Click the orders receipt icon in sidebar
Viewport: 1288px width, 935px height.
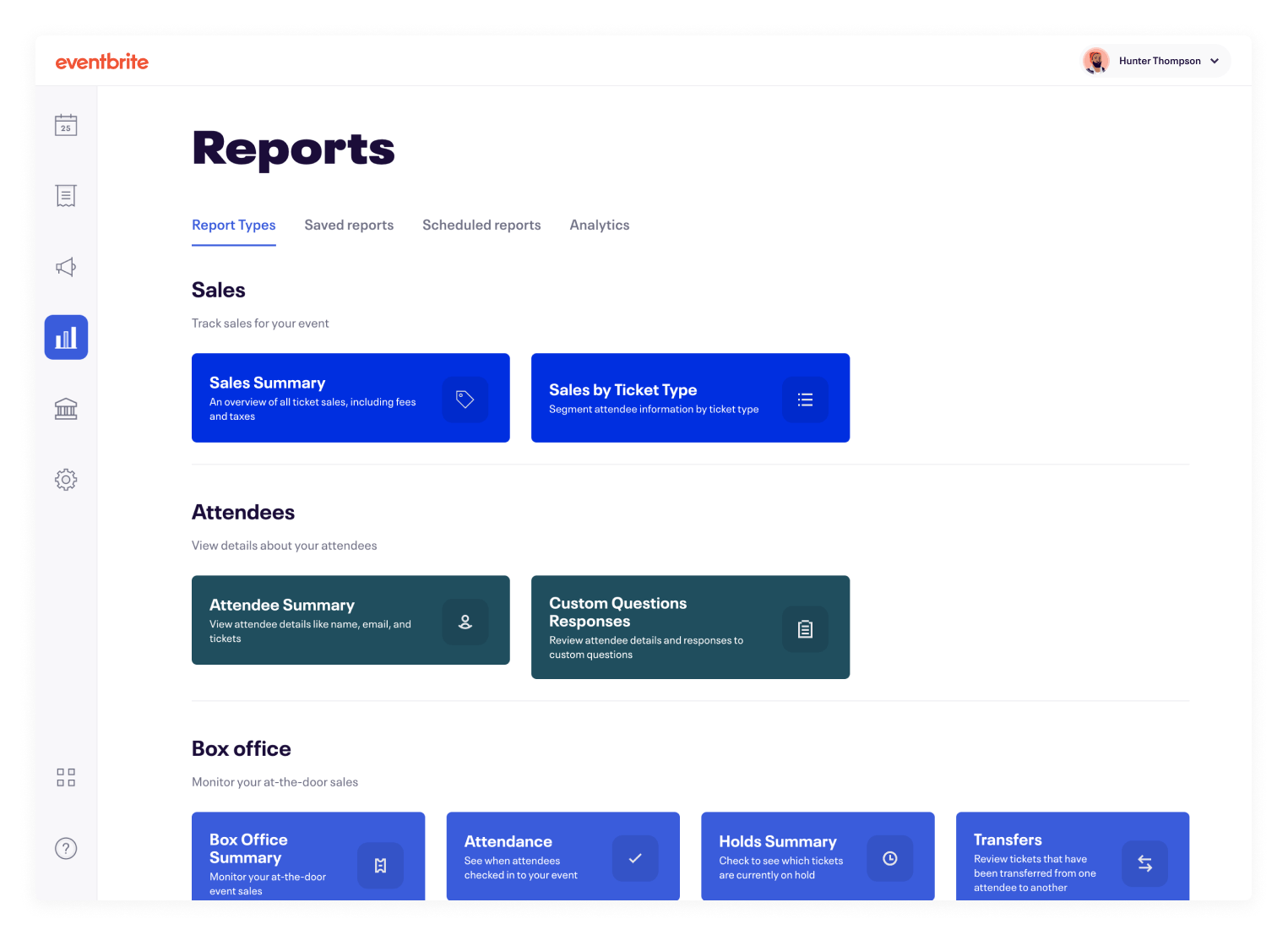tap(66, 196)
